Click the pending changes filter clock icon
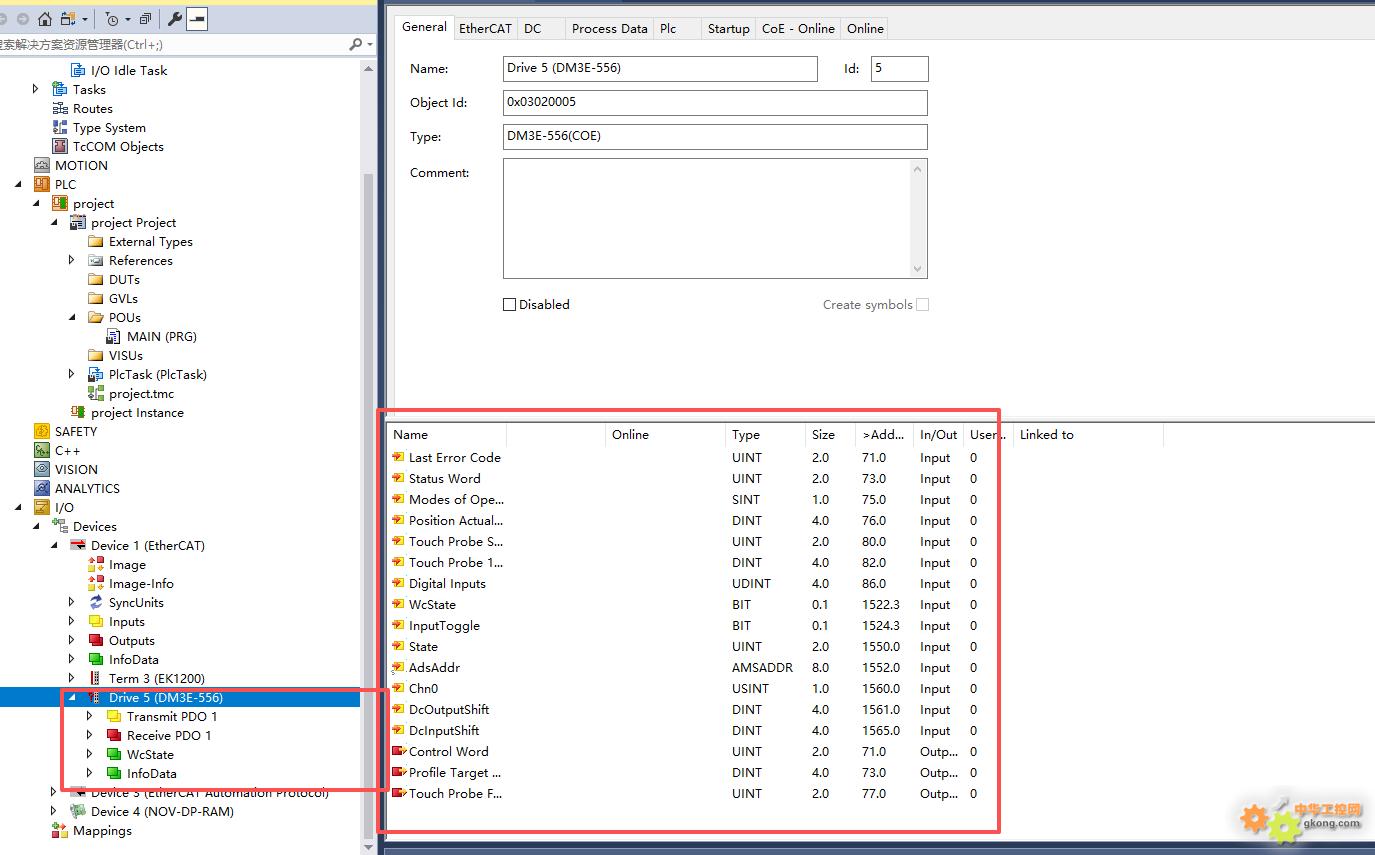 click(112, 19)
